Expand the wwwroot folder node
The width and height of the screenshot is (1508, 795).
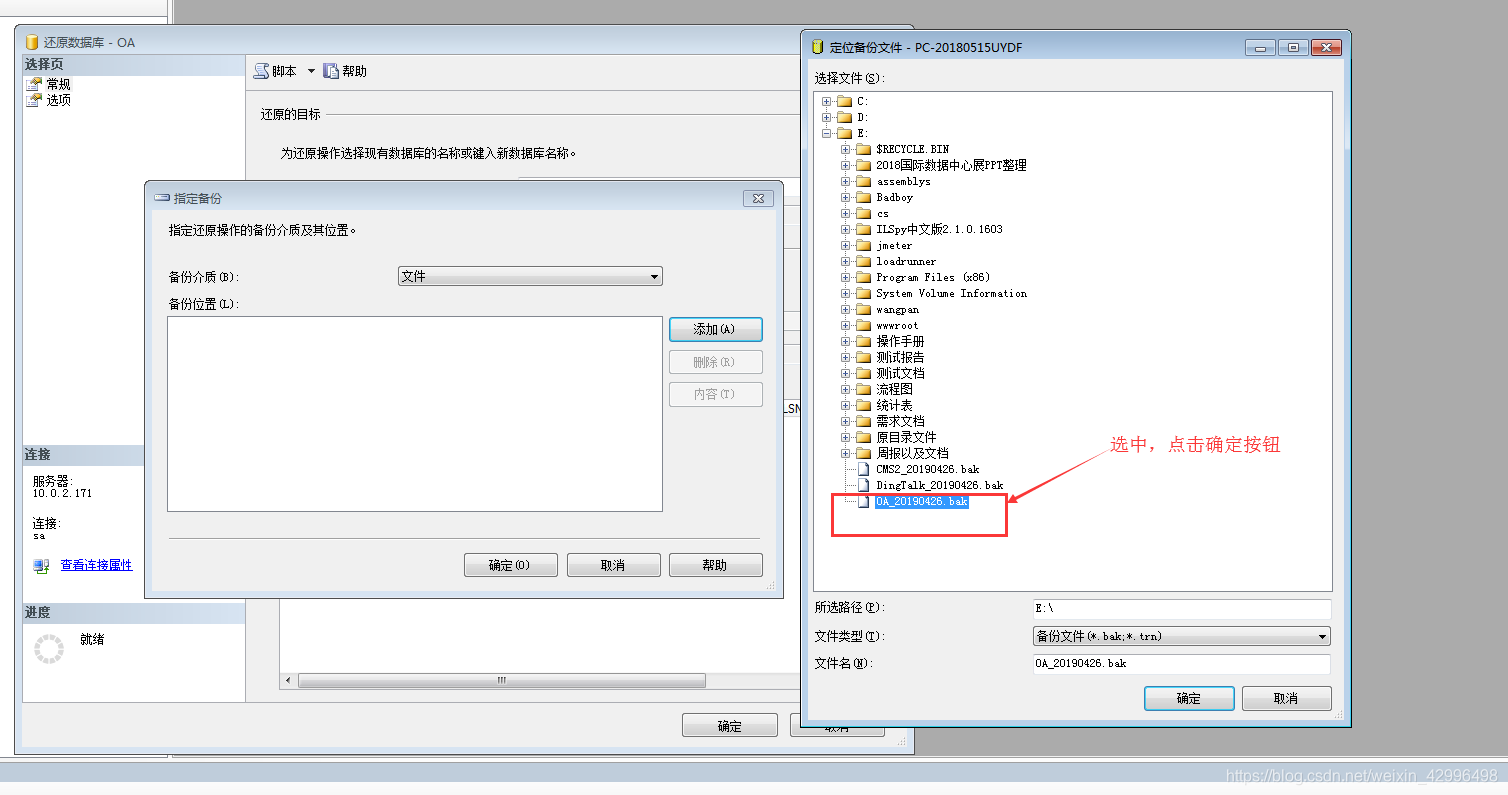pos(845,325)
